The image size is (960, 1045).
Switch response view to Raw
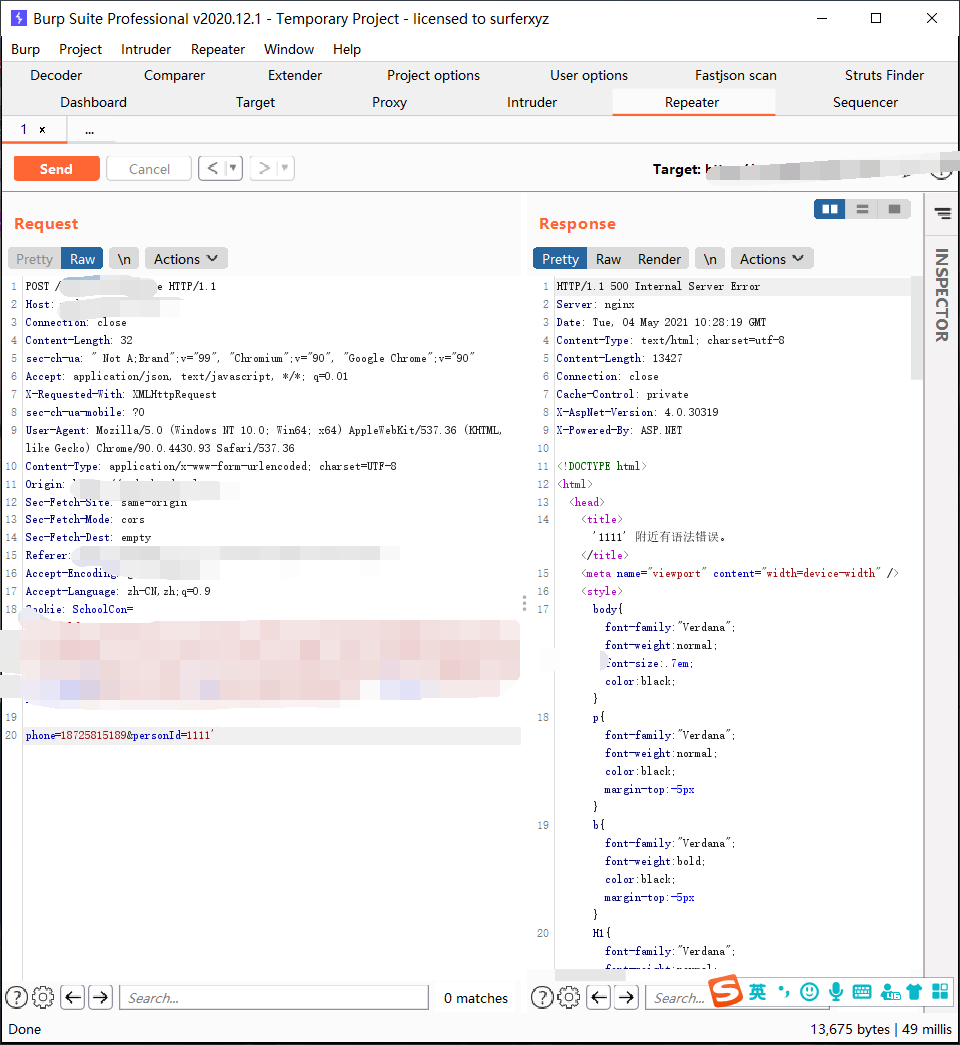tap(608, 259)
